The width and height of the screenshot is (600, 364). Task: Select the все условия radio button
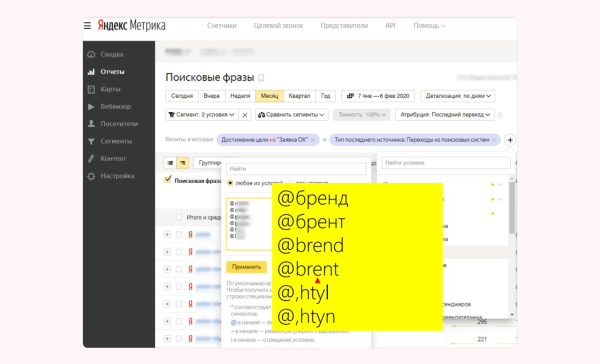point(291,183)
